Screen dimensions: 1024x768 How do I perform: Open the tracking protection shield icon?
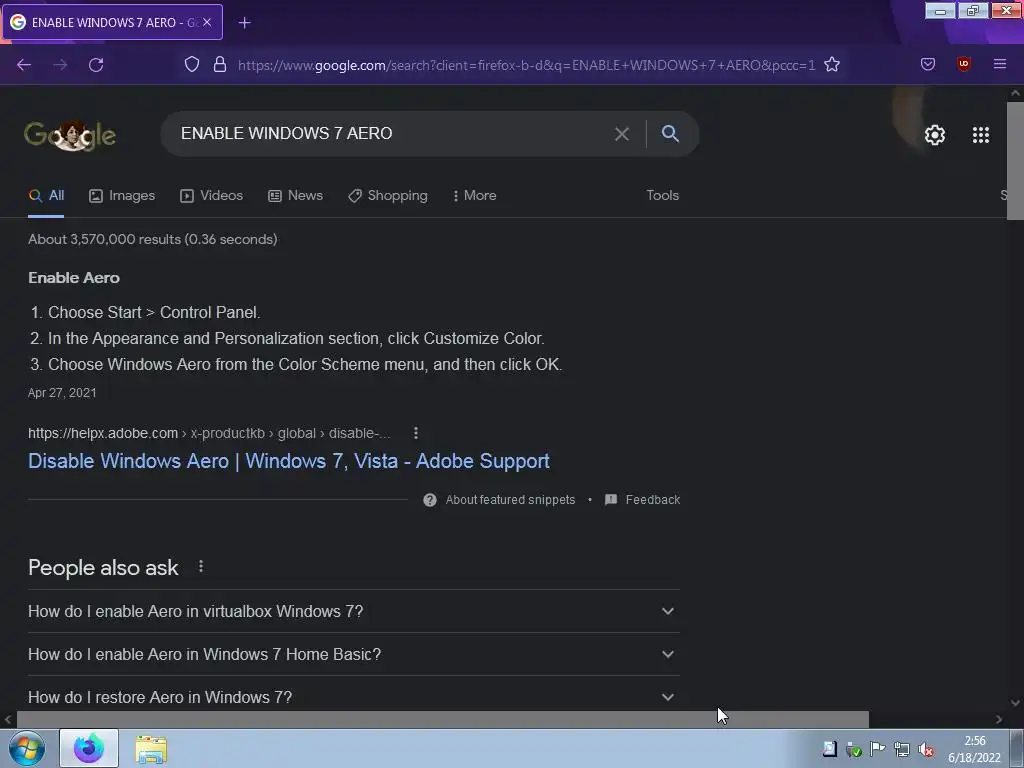click(191, 65)
